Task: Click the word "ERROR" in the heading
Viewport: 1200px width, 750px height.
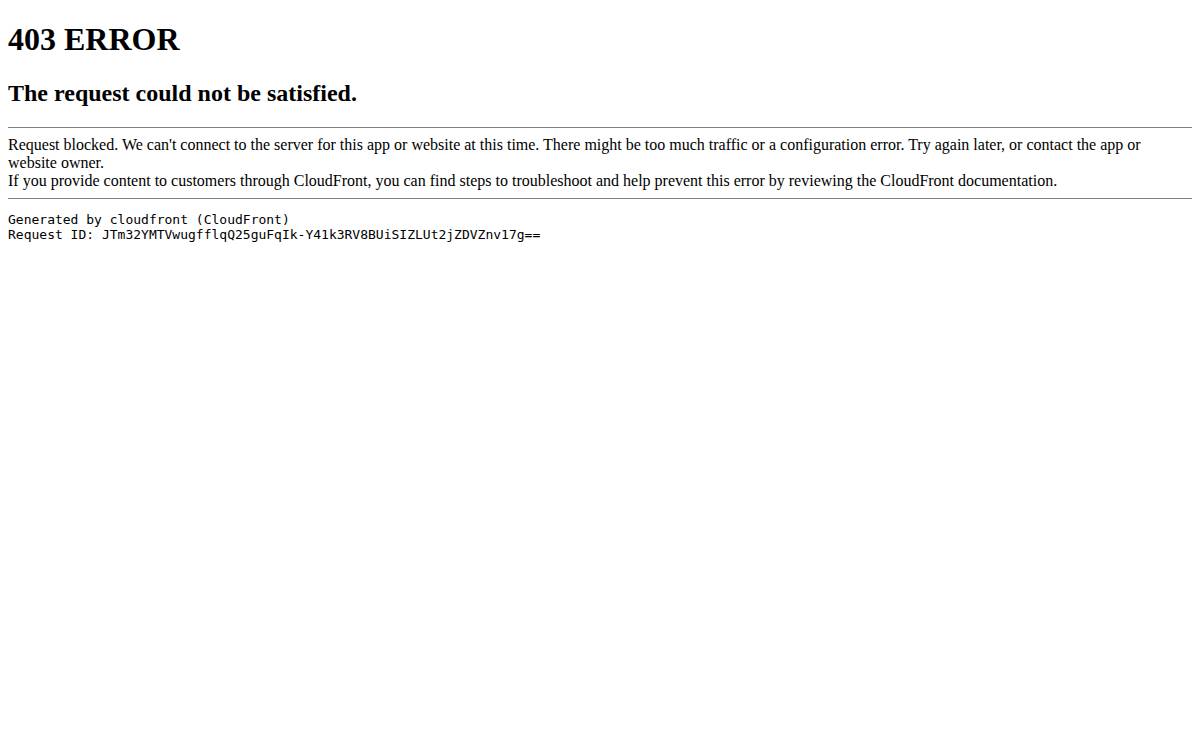Action: pyautogui.click(x=122, y=40)
